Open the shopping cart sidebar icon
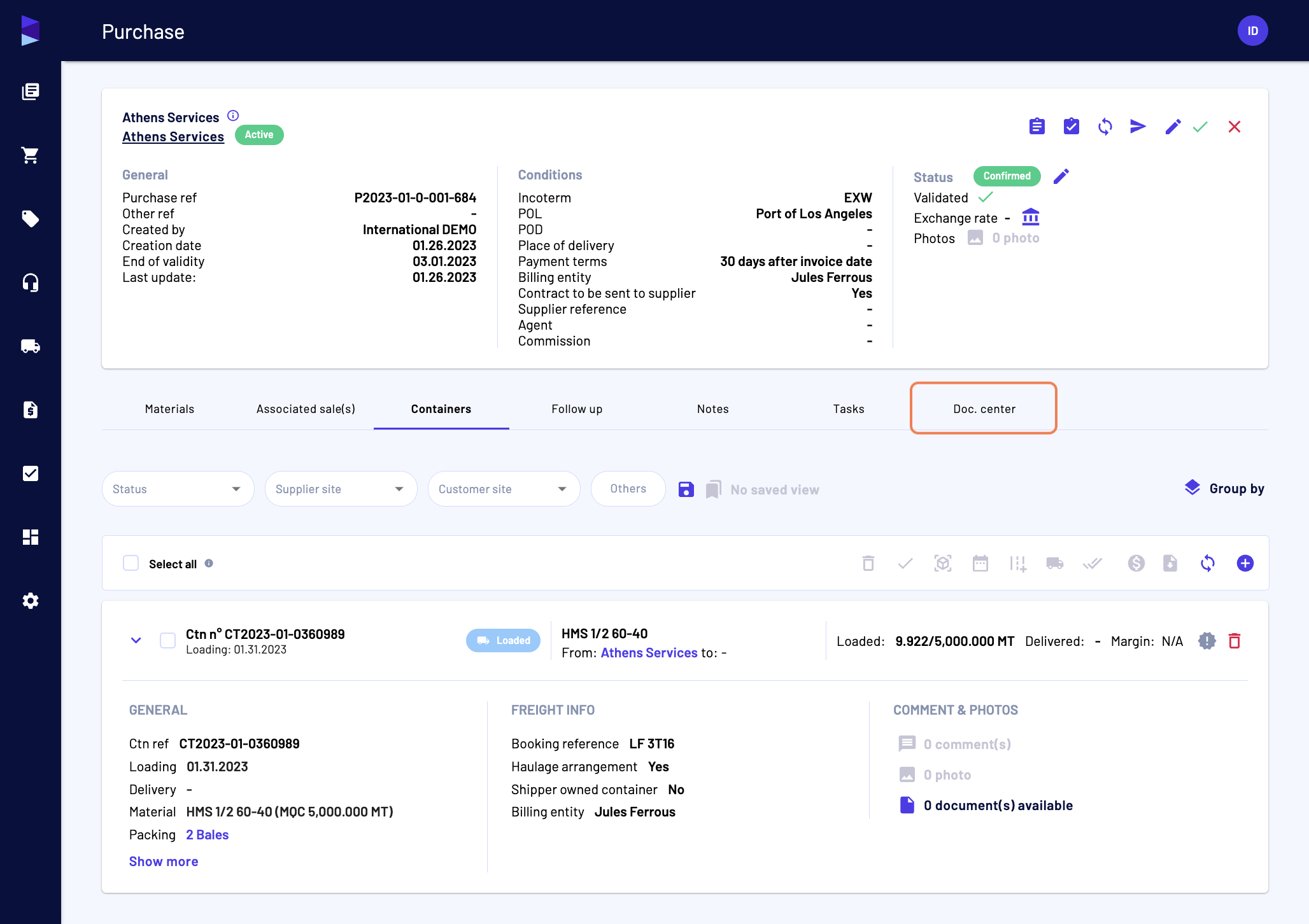Image resolution: width=1309 pixels, height=924 pixels. click(x=30, y=155)
